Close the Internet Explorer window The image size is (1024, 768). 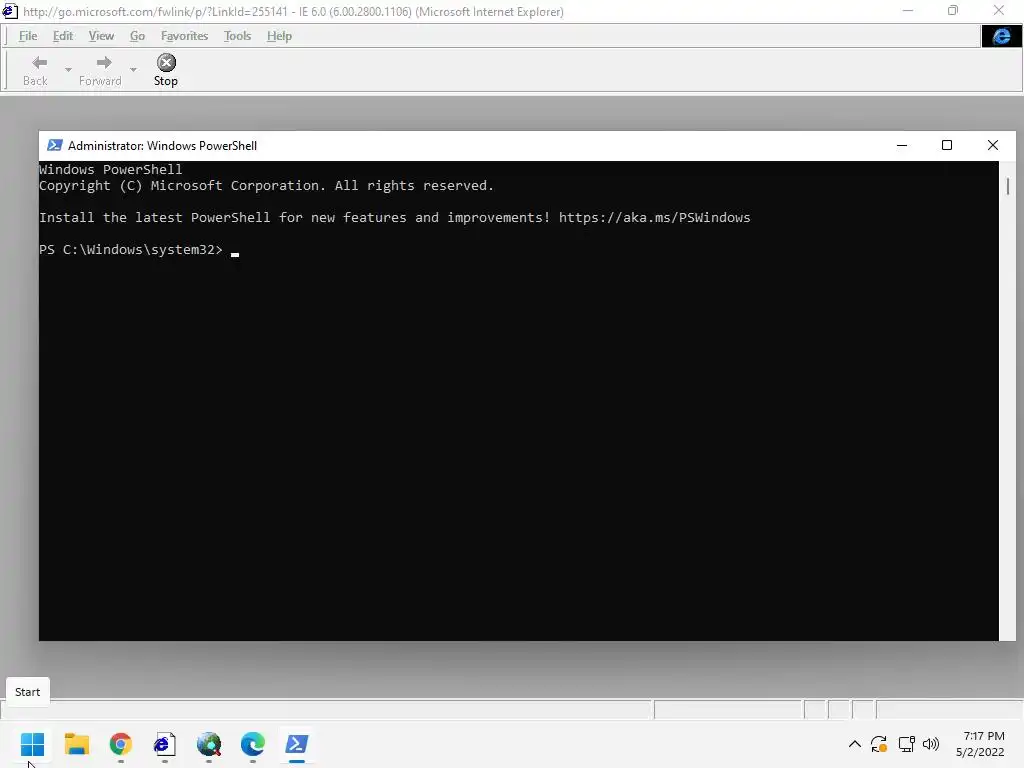pos(999,10)
